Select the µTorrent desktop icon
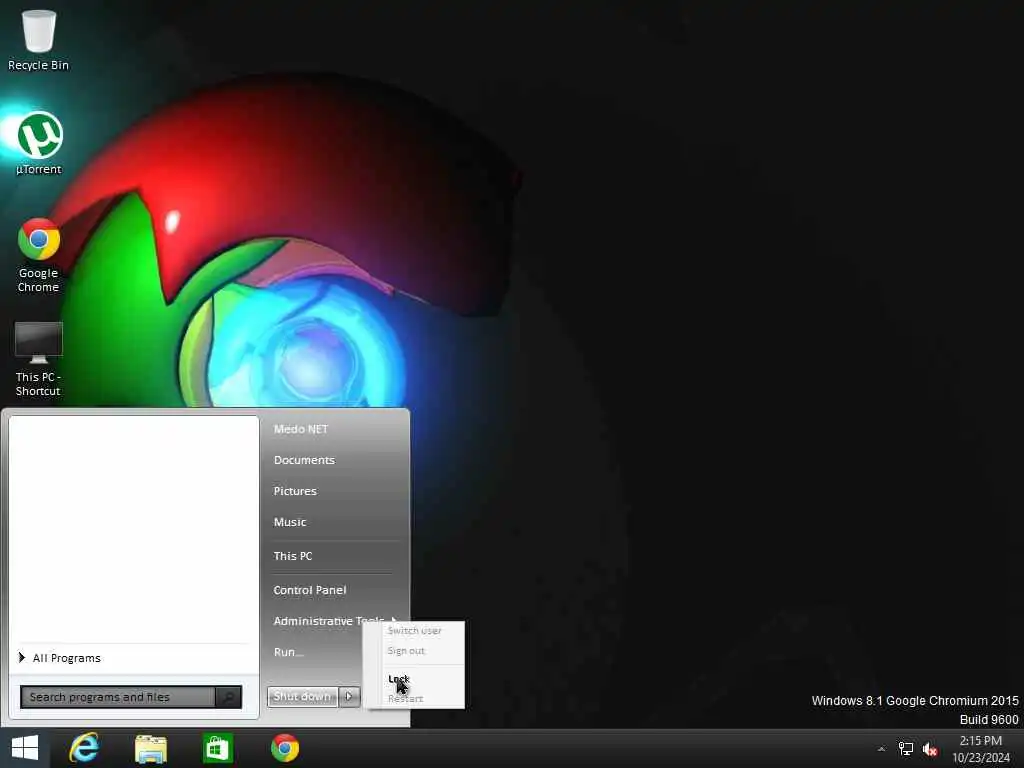The width and height of the screenshot is (1024, 768). pos(39,144)
